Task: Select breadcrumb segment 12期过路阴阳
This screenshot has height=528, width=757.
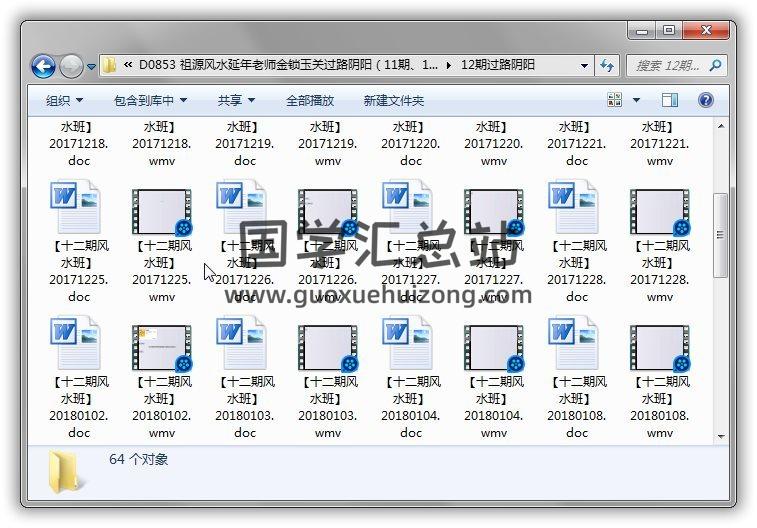Action: tap(498, 65)
